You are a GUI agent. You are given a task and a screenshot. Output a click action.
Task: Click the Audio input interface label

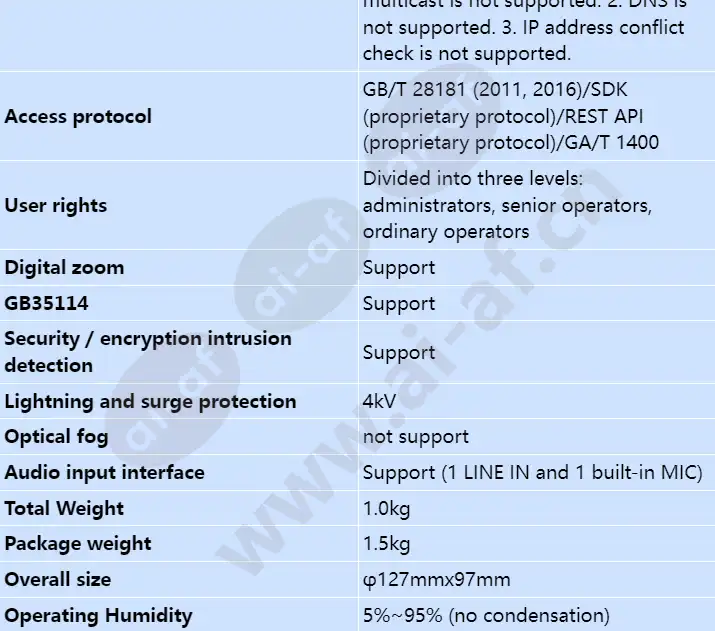coord(104,473)
